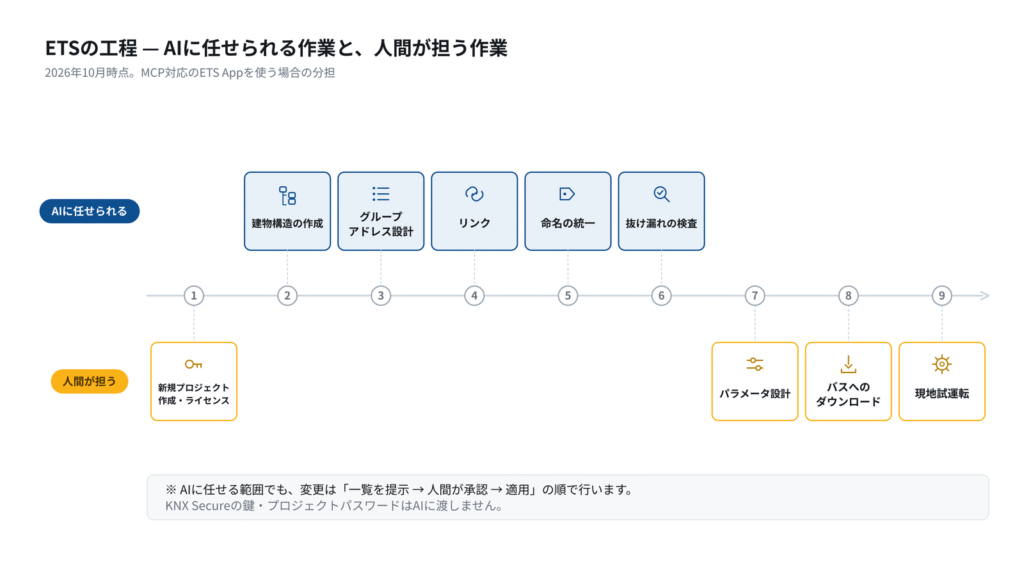
Task: Click the download arrow icon above バスへのダウンロード
Action: point(848,364)
